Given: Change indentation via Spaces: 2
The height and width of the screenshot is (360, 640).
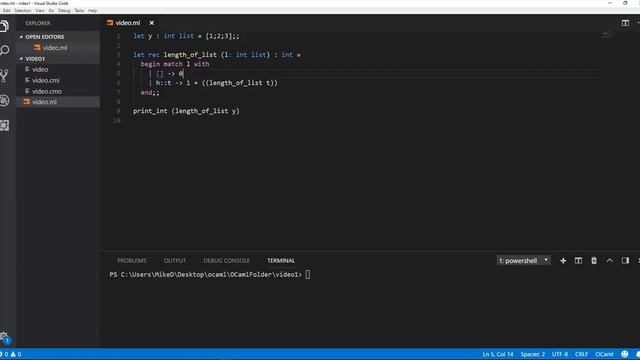Looking at the screenshot, I should pyautogui.click(x=532, y=354).
